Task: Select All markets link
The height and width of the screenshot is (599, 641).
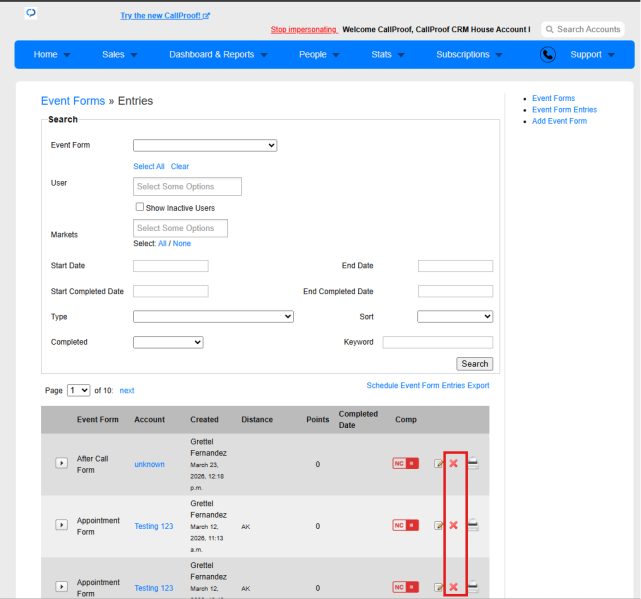Action: click(162, 244)
